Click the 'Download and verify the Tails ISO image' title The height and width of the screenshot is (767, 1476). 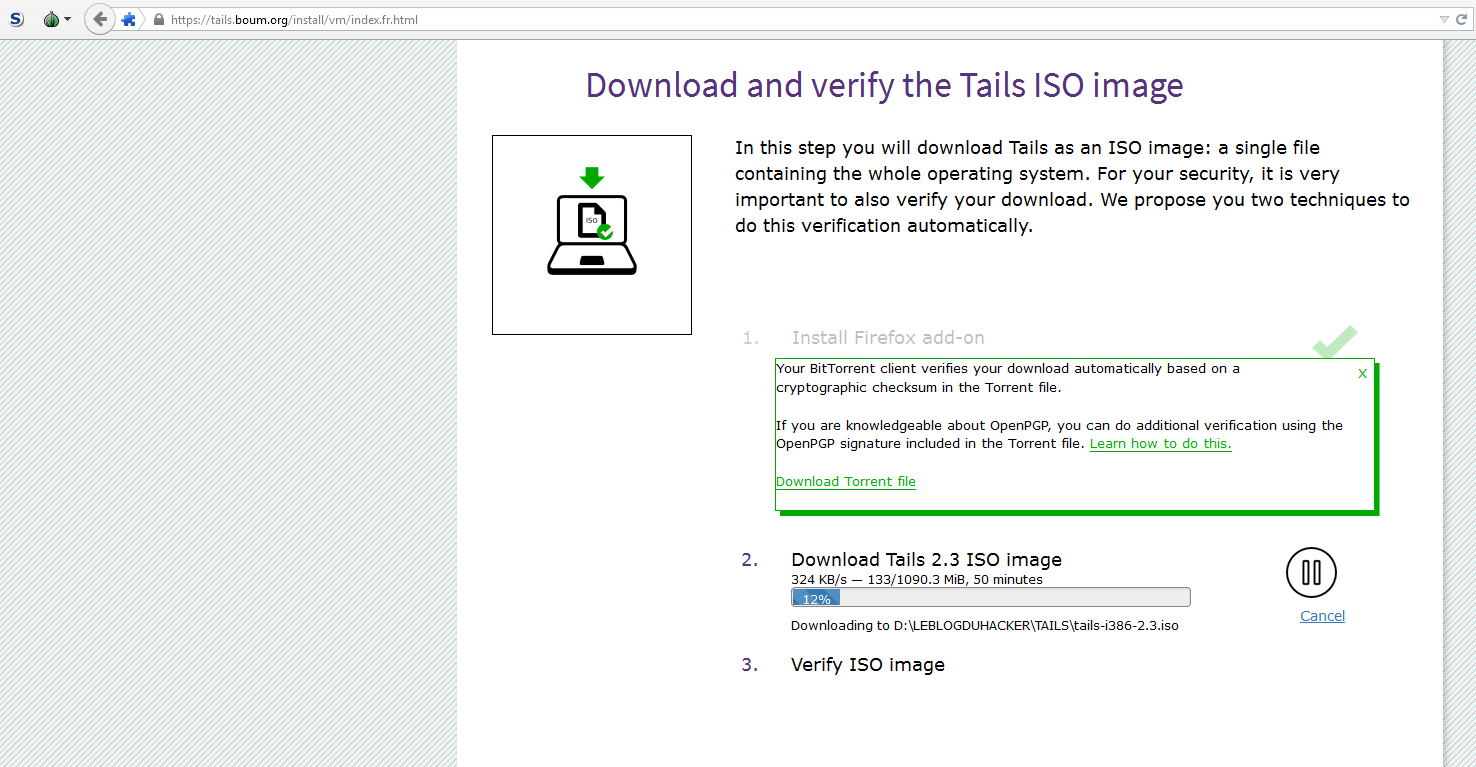coord(884,85)
